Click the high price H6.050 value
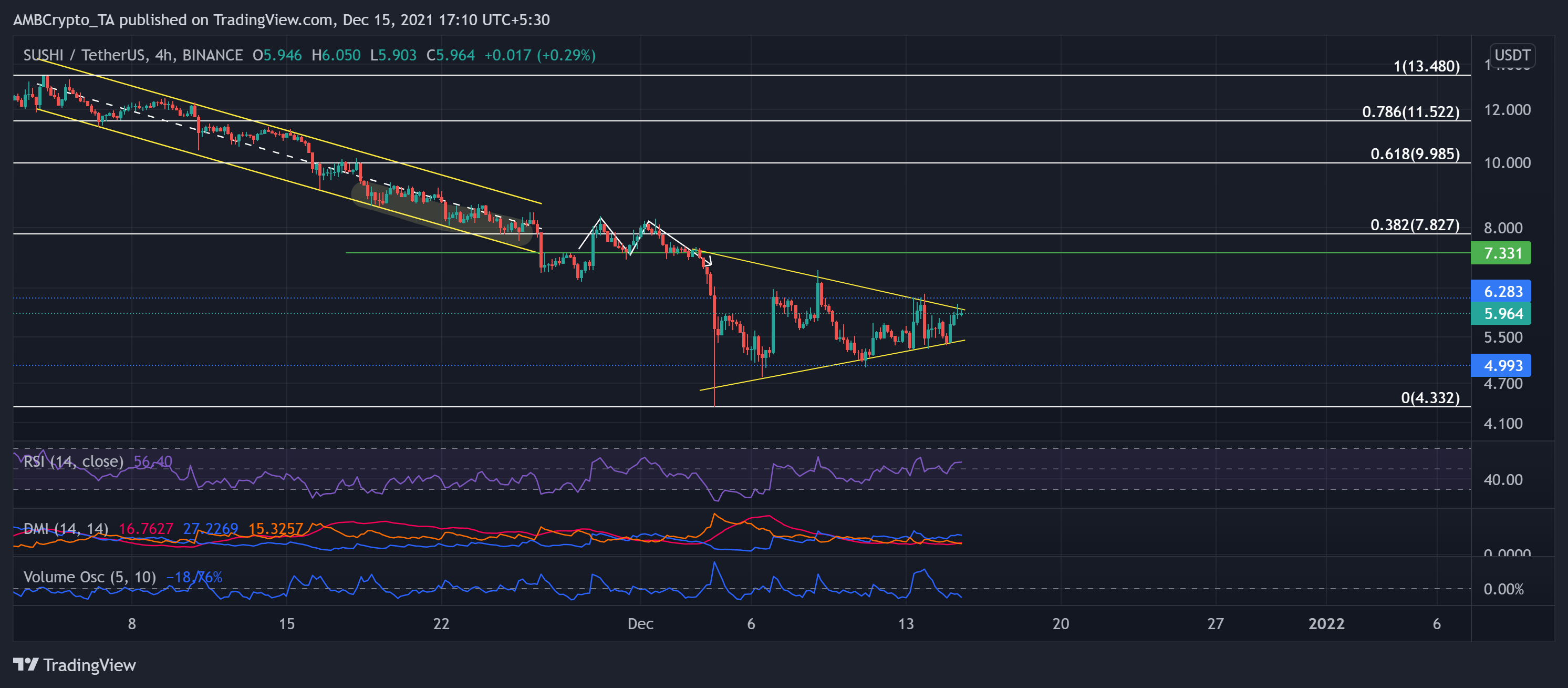The image size is (1568, 688). [336, 55]
